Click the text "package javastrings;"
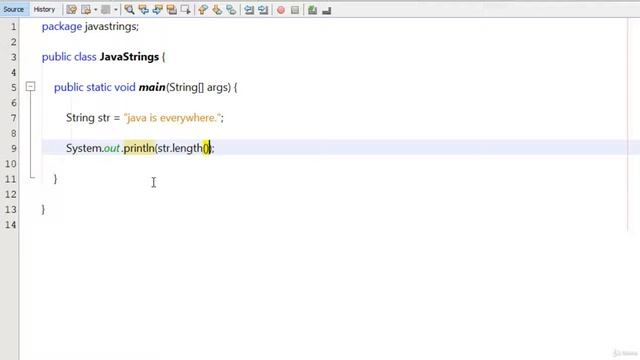 [90, 27]
